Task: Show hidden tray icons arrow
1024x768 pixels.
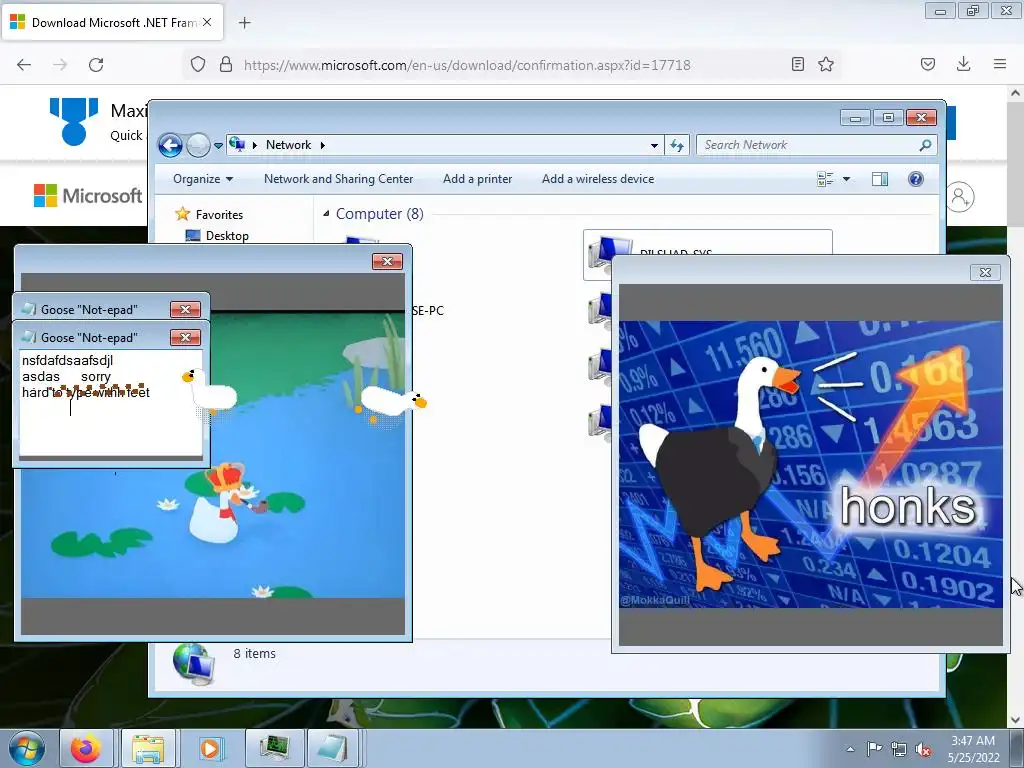Action: click(850, 749)
